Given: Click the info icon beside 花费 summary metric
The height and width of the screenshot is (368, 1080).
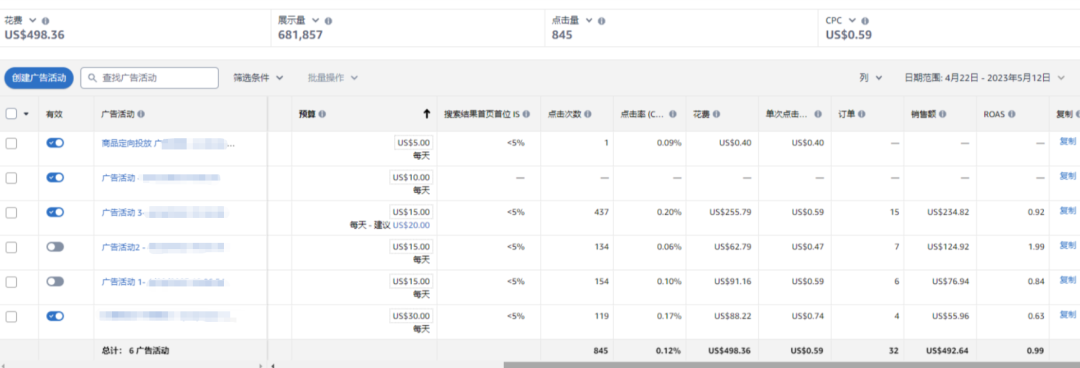Looking at the screenshot, I should pos(45,21).
